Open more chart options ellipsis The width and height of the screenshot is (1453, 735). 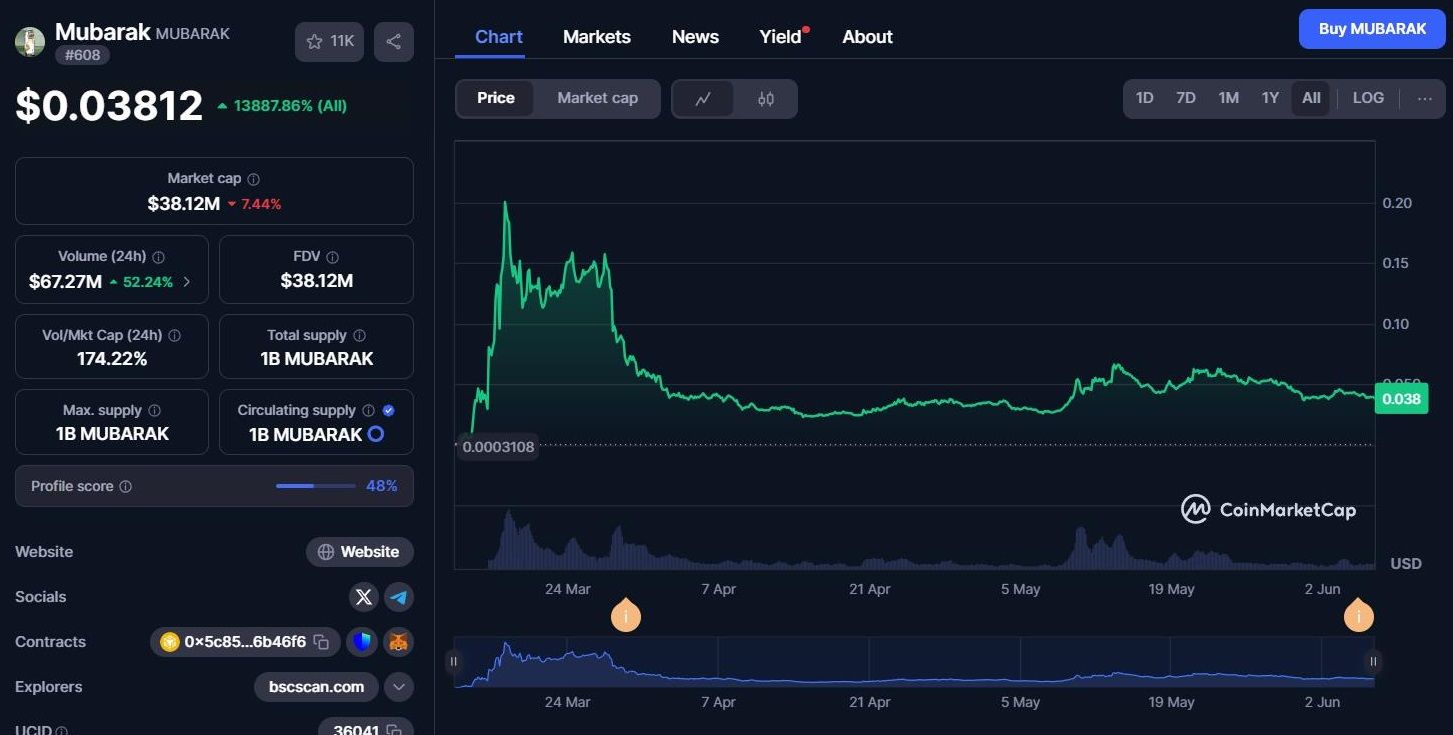(1425, 98)
